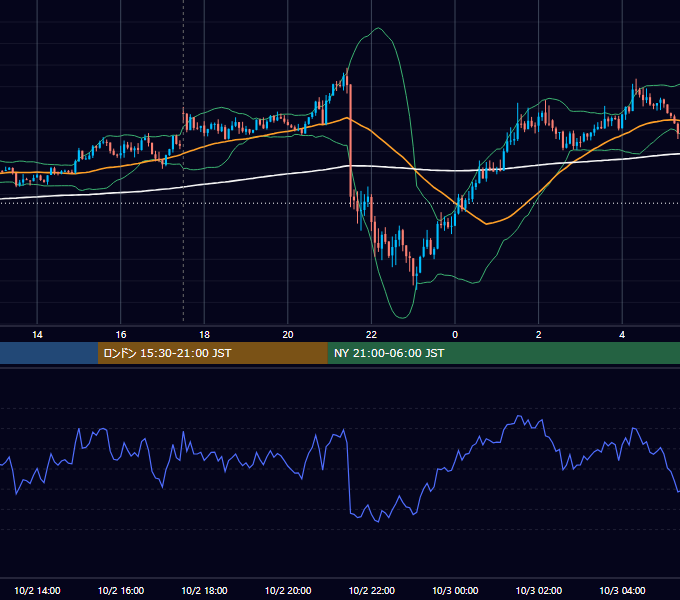Click the time axis label 0

tap(455, 335)
